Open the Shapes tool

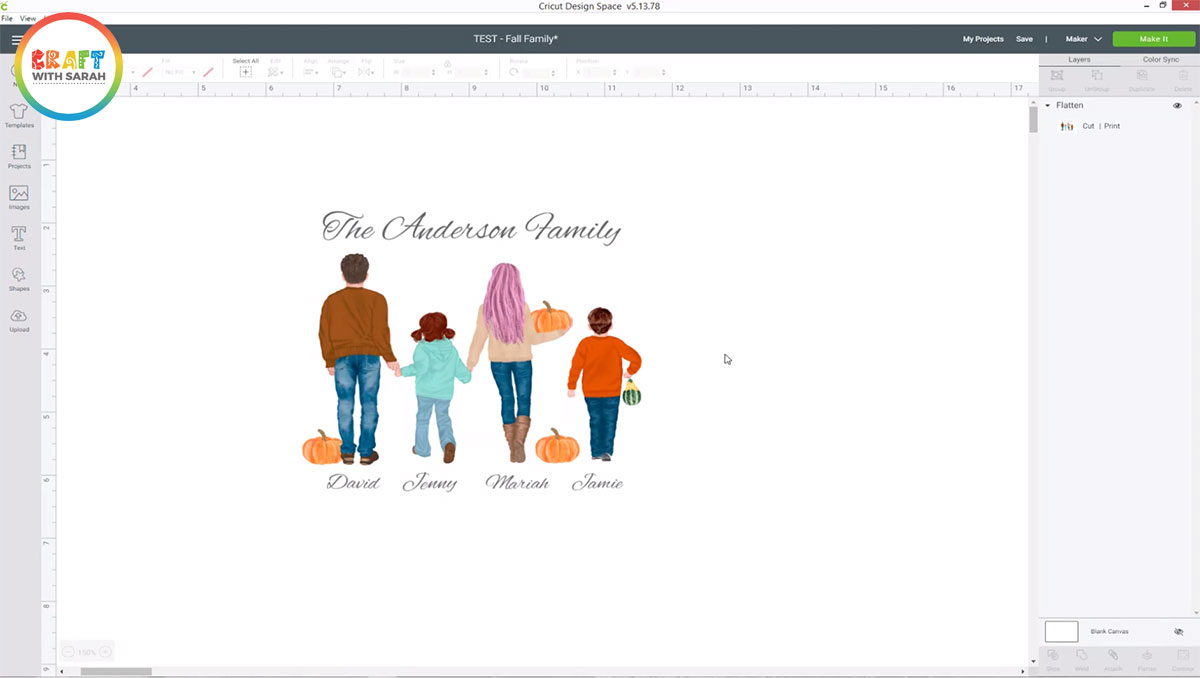pyautogui.click(x=19, y=278)
